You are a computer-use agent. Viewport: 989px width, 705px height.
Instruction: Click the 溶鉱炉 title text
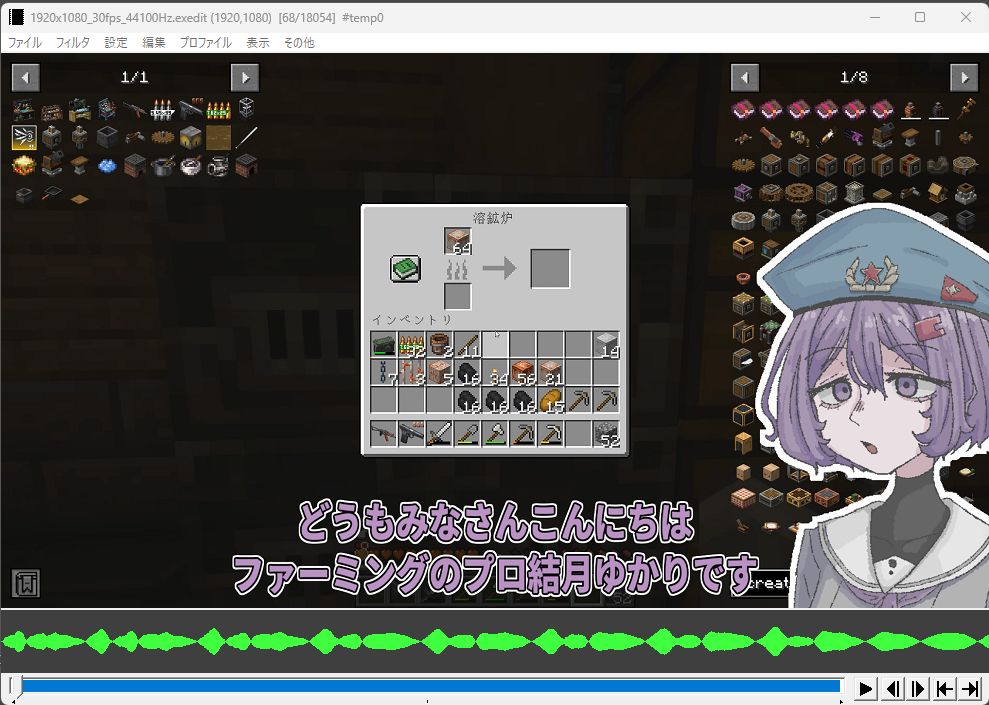[x=493, y=218]
